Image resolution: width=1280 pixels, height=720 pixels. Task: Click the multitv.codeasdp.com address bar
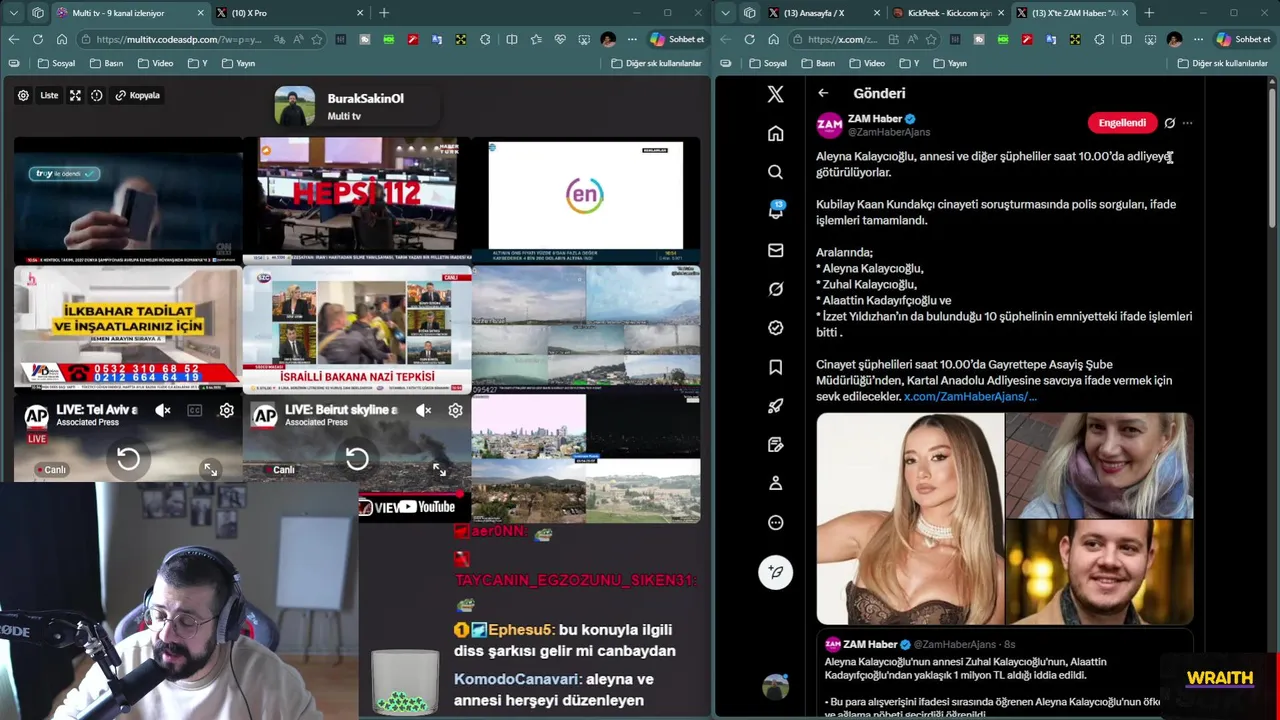click(x=180, y=39)
